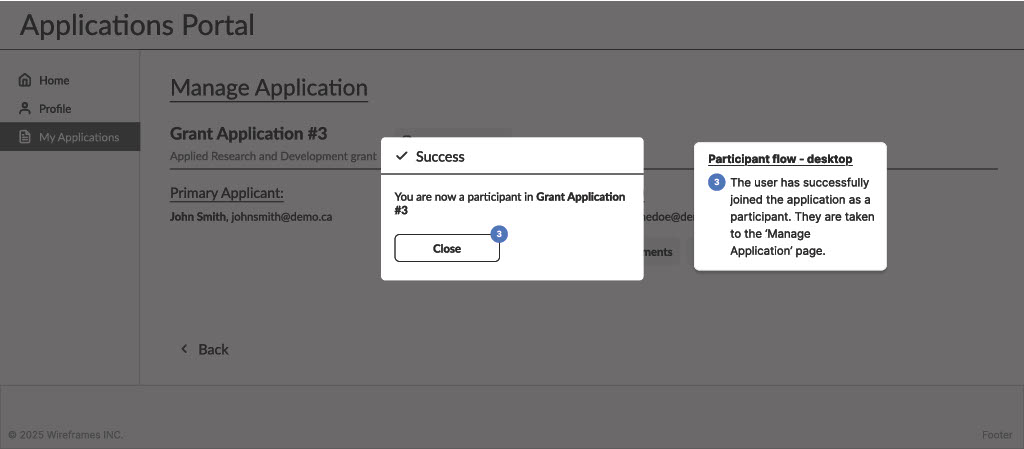Click badge 3 on the Close button

pos(500,234)
